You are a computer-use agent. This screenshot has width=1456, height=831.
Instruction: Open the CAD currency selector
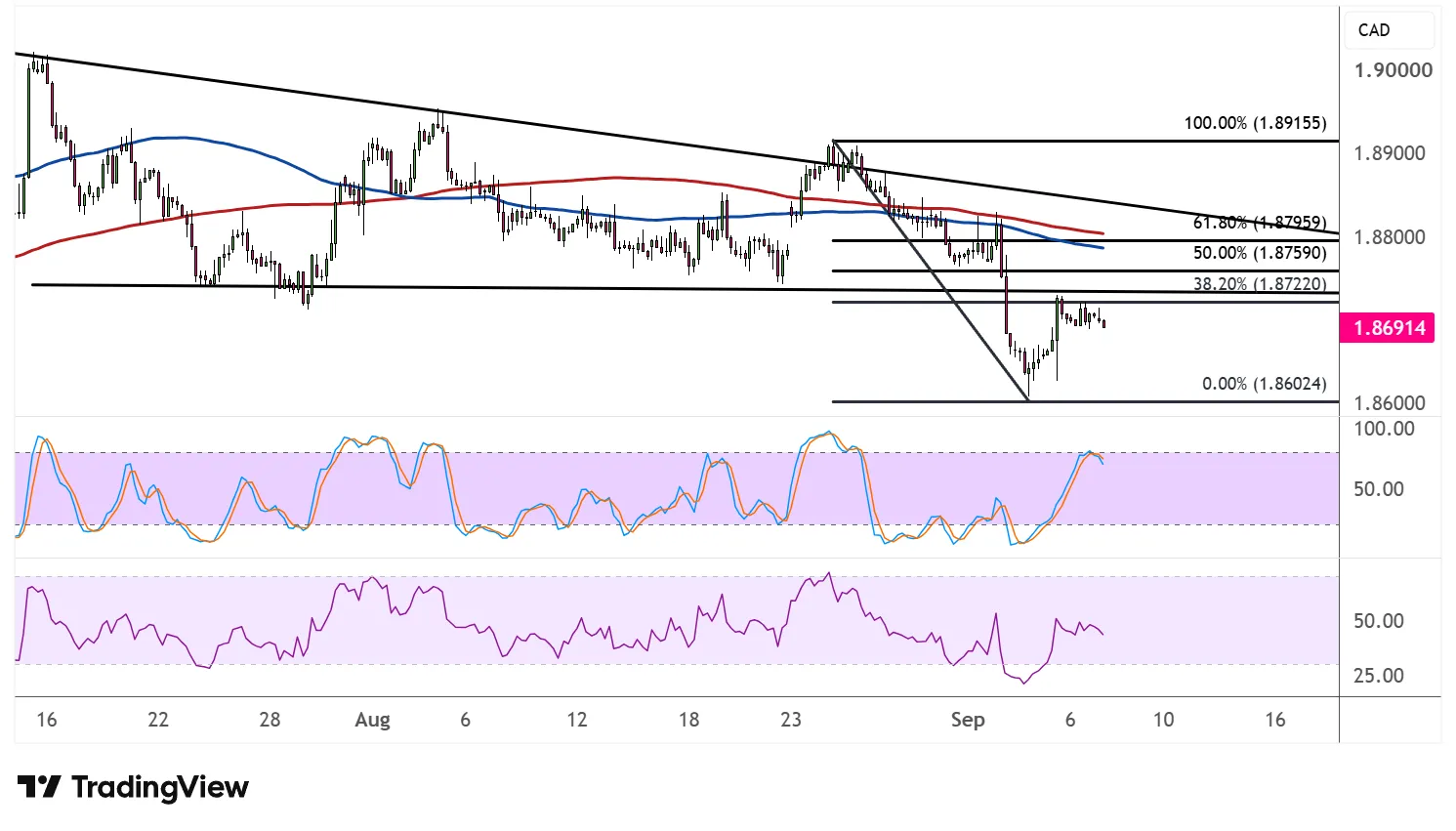(1389, 30)
